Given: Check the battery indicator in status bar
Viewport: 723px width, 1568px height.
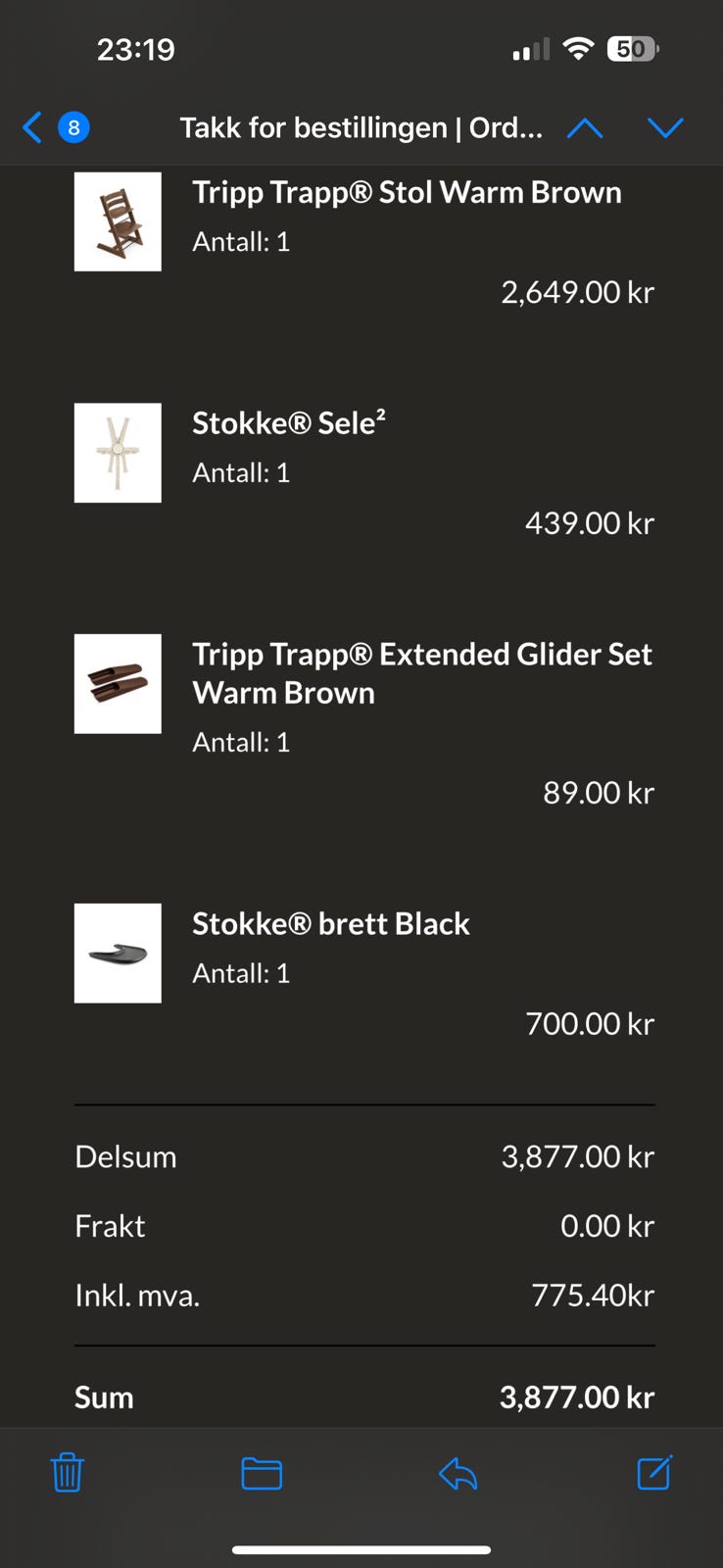Looking at the screenshot, I should click(x=633, y=49).
